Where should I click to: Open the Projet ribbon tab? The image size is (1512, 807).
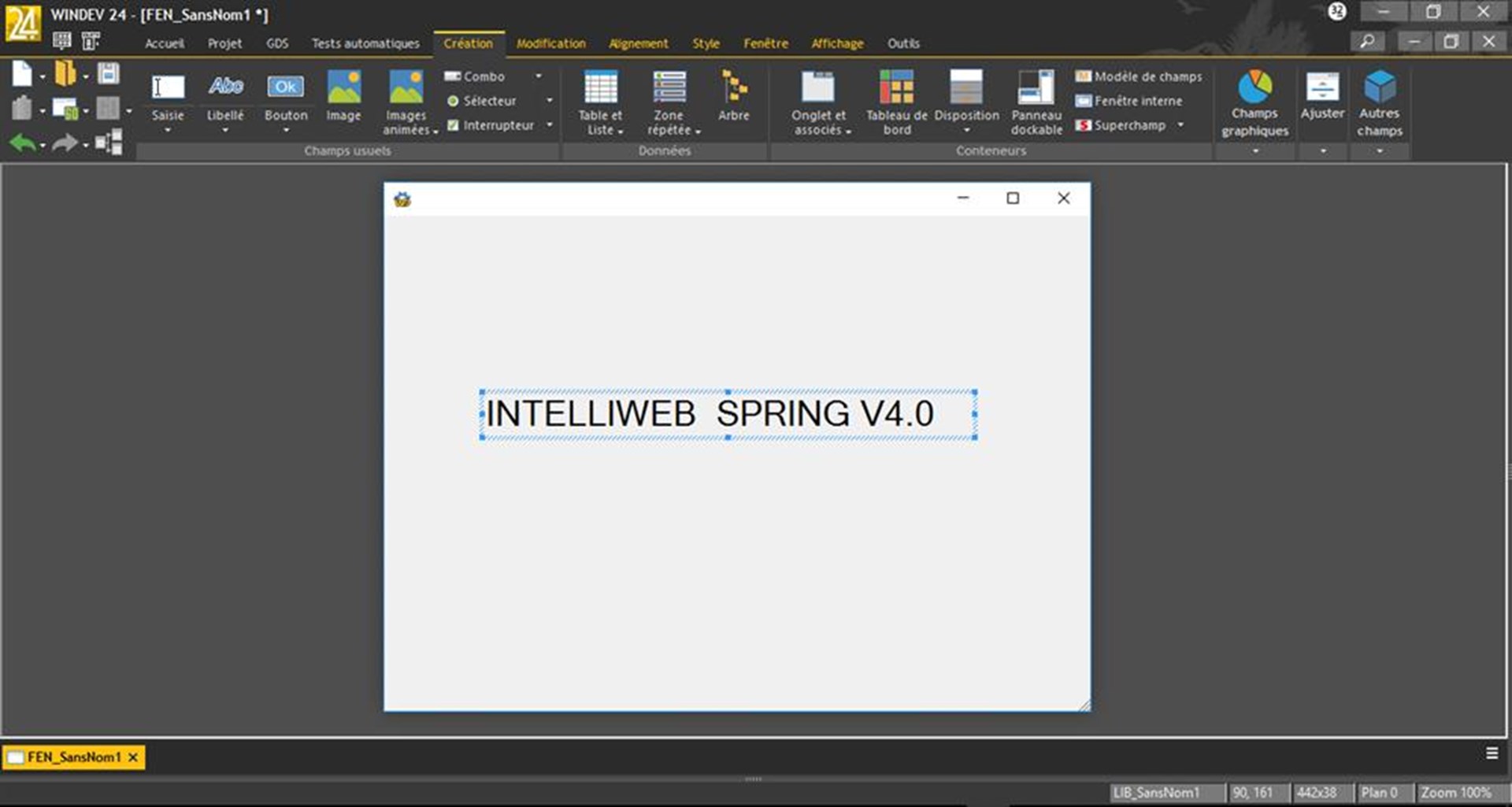(224, 43)
